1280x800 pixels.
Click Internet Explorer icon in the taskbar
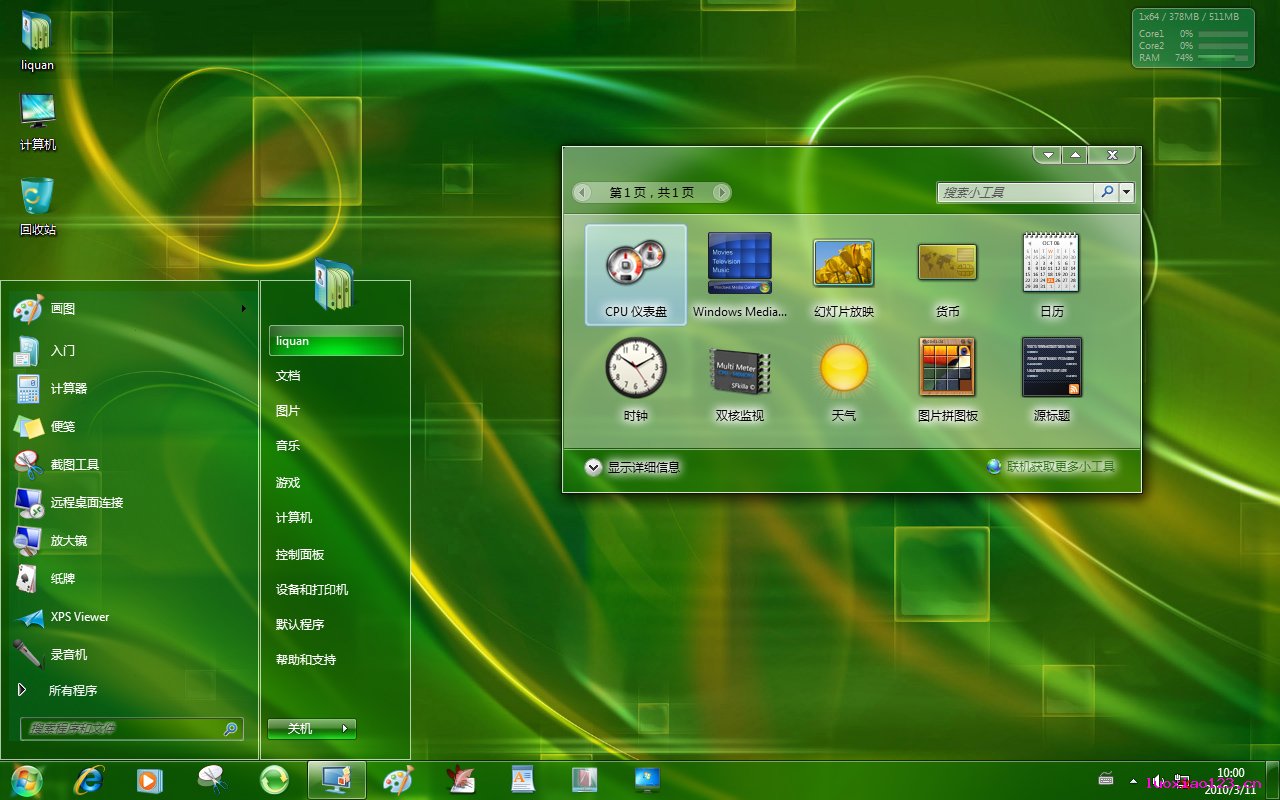[89, 780]
